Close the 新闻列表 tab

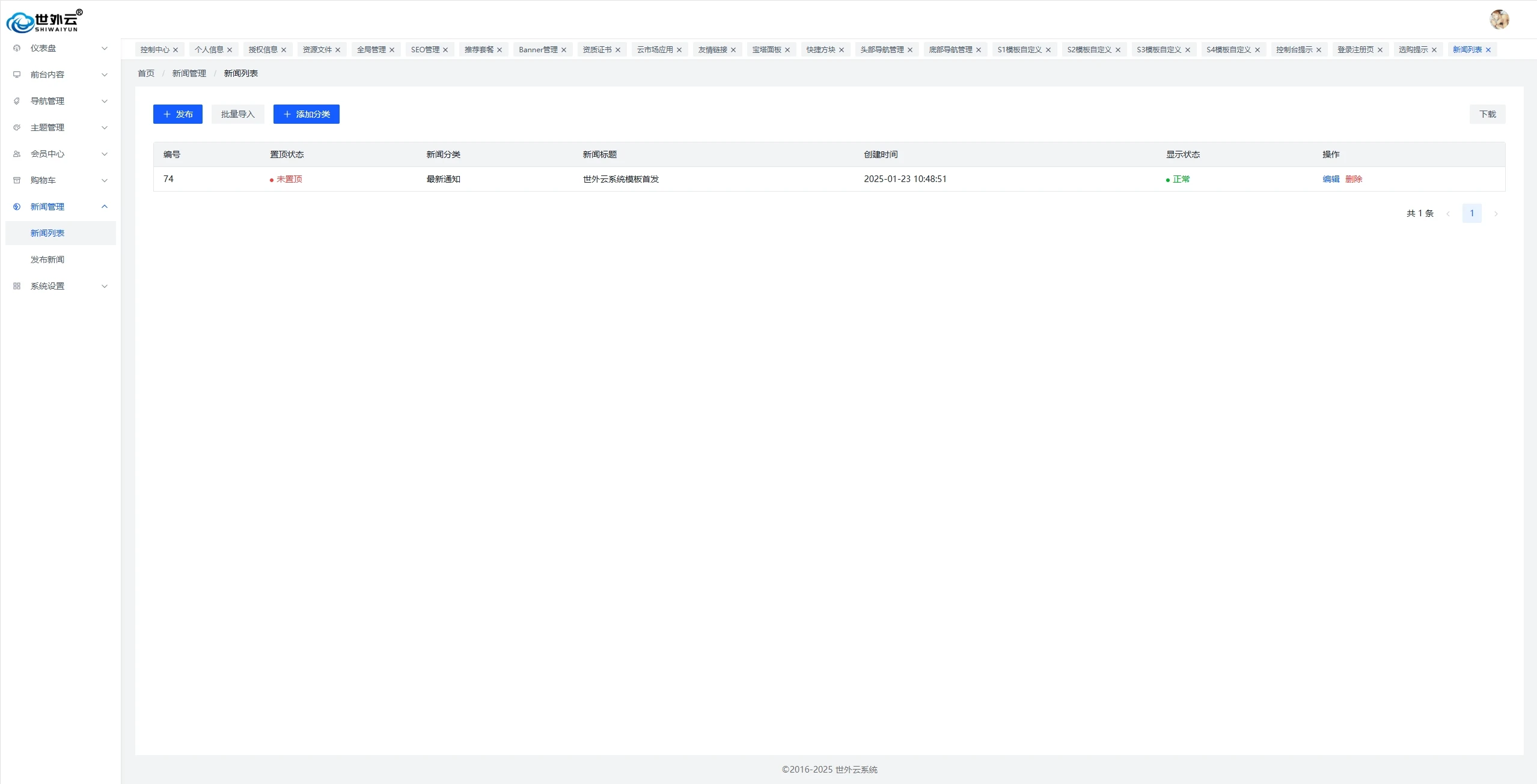click(x=1488, y=50)
